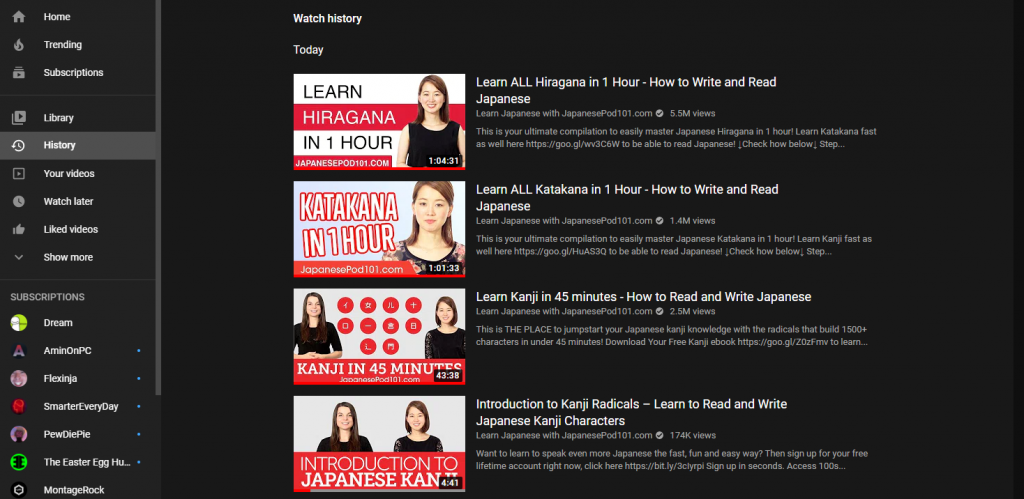The image size is (1024, 499).
Task: Go to Subscriptions menu label
Action: click(x=73, y=72)
